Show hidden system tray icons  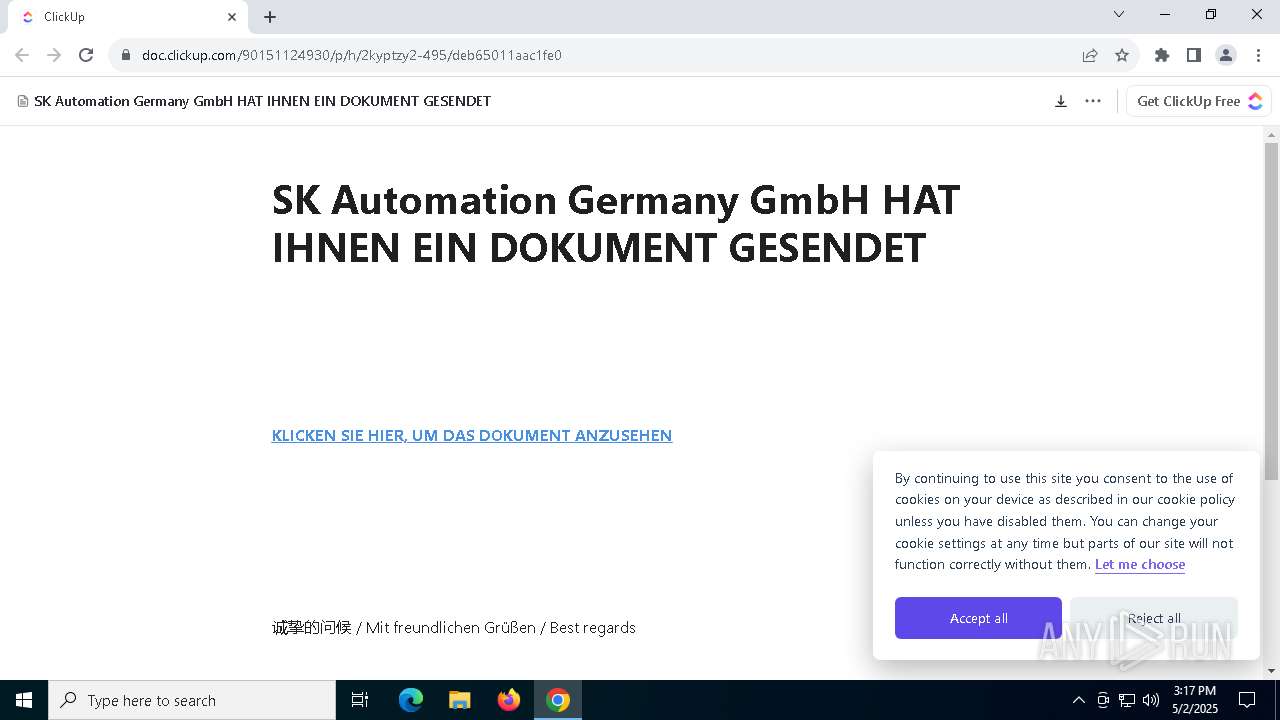pos(1078,700)
